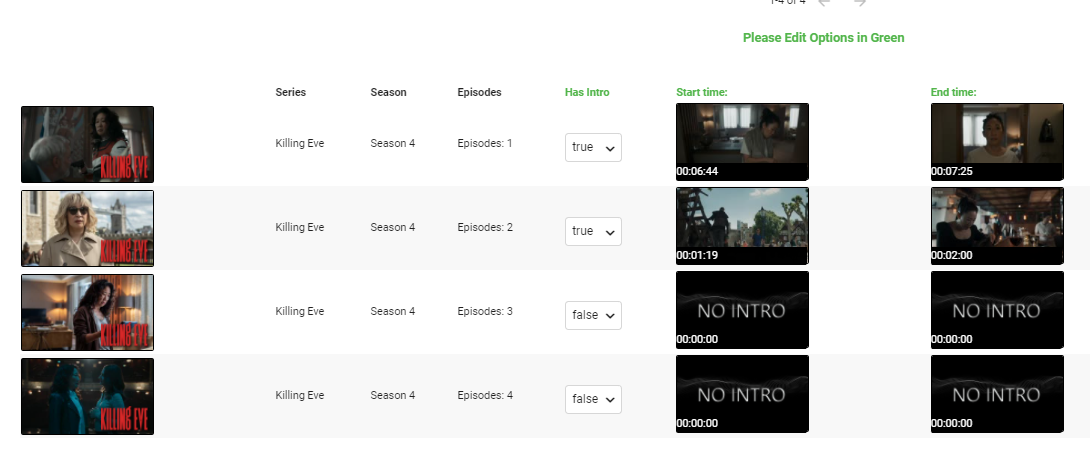
Task: Click 'Episodes: 4' cell
Action: (485, 395)
